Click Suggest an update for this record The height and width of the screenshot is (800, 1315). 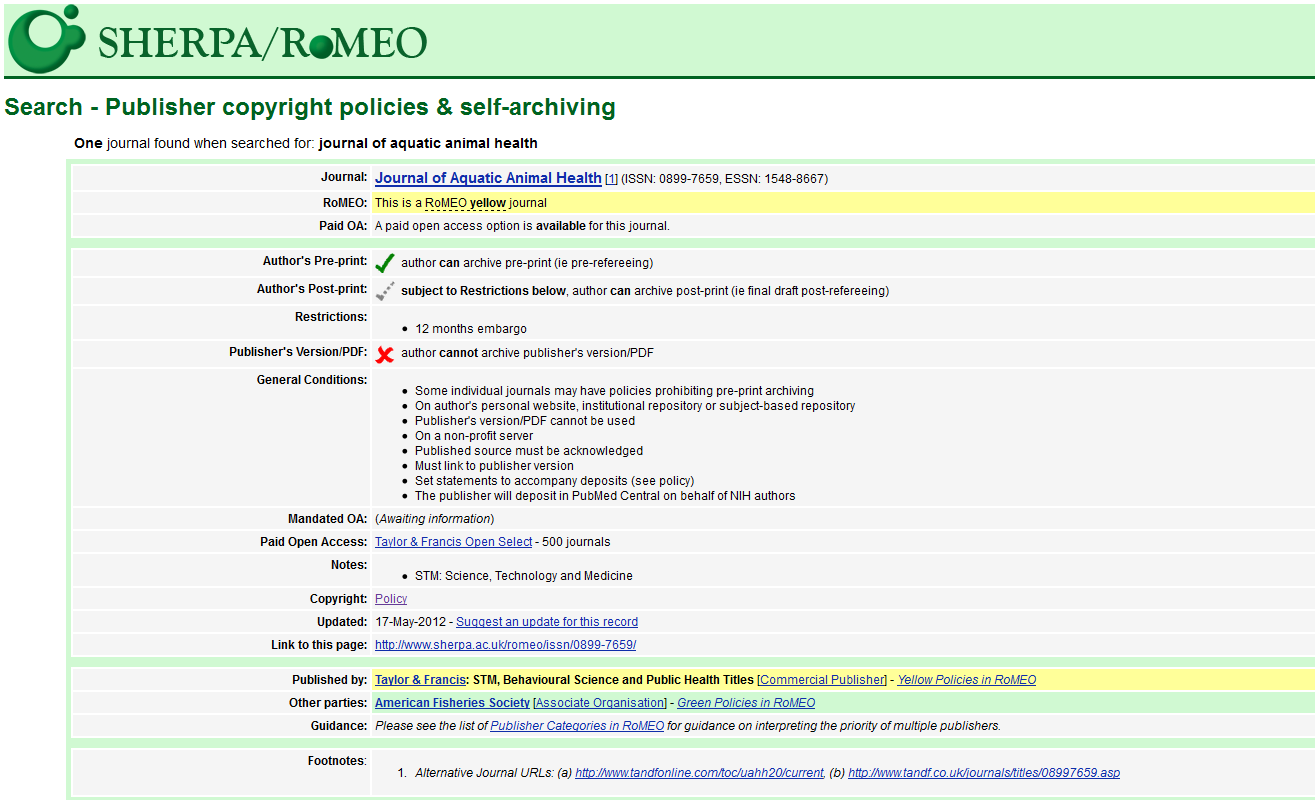pos(547,622)
